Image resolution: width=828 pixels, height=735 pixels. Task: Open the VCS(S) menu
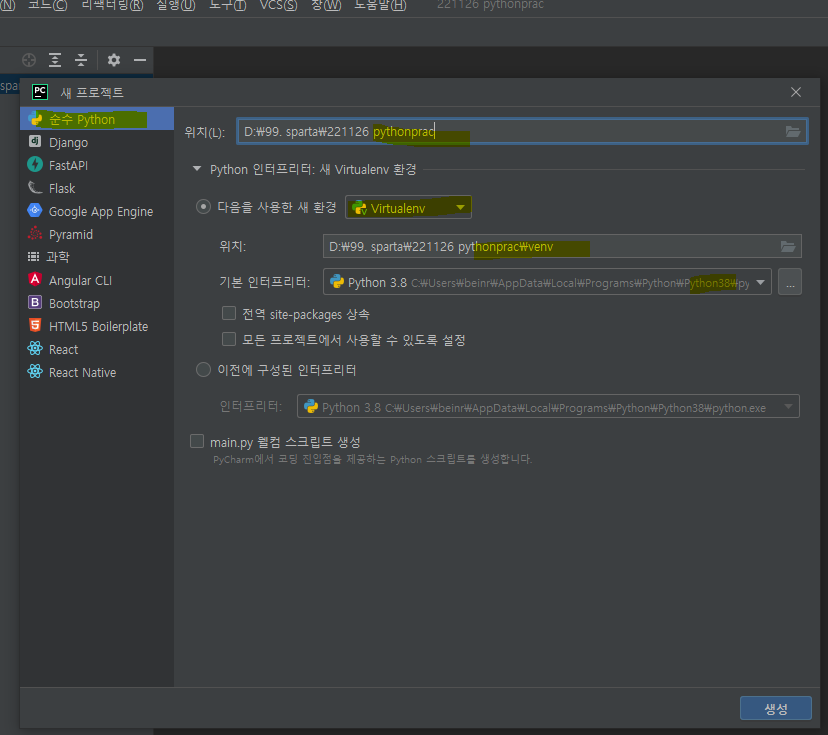tap(278, 5)
